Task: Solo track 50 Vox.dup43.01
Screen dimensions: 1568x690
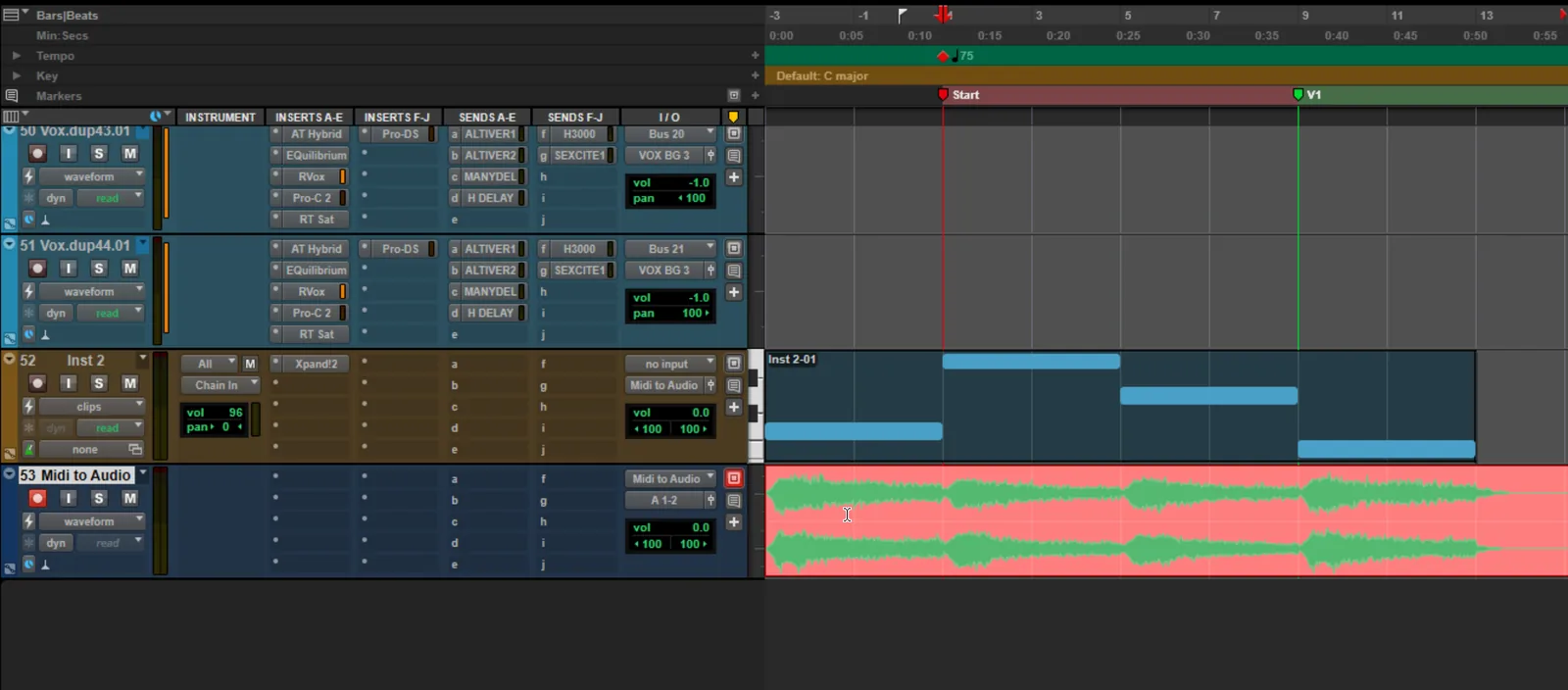Action: coord(99,154)
